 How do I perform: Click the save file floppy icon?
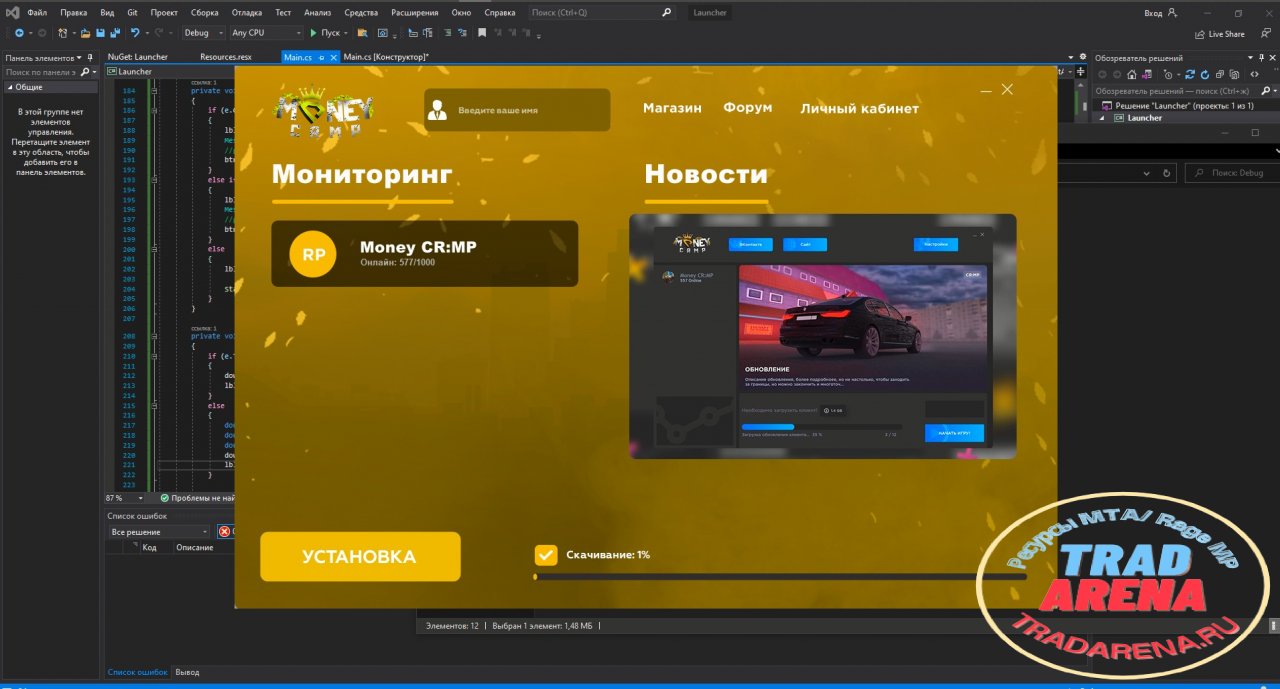click(x=102, y=33)
